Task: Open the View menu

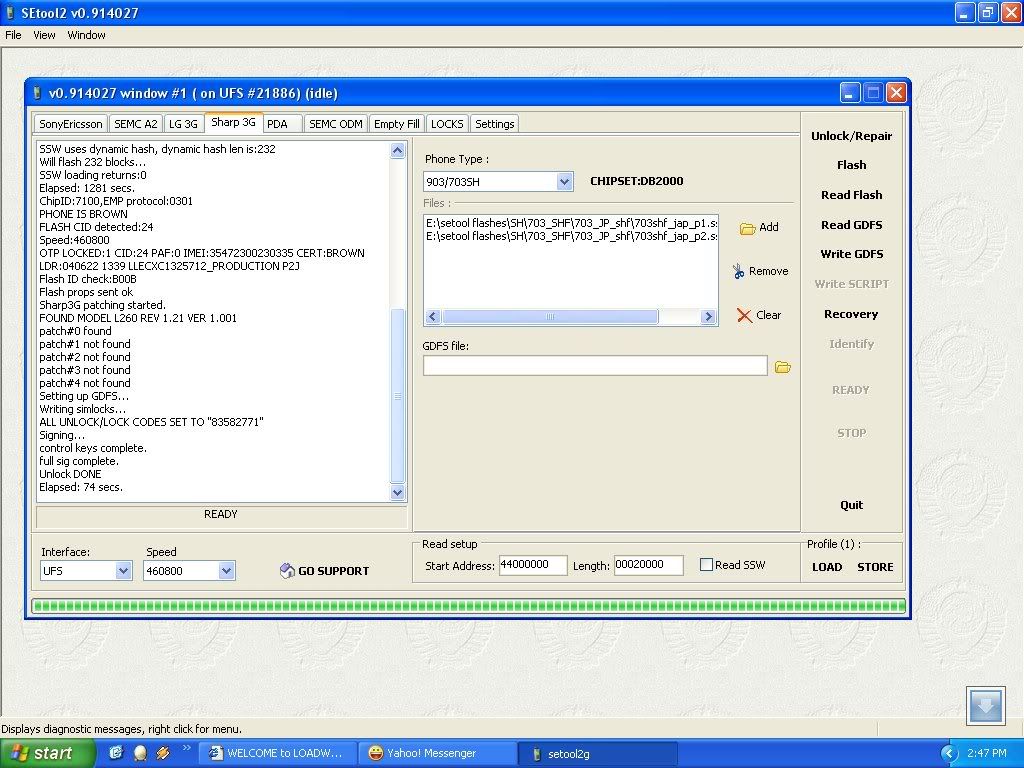Action: coord(44,35)
